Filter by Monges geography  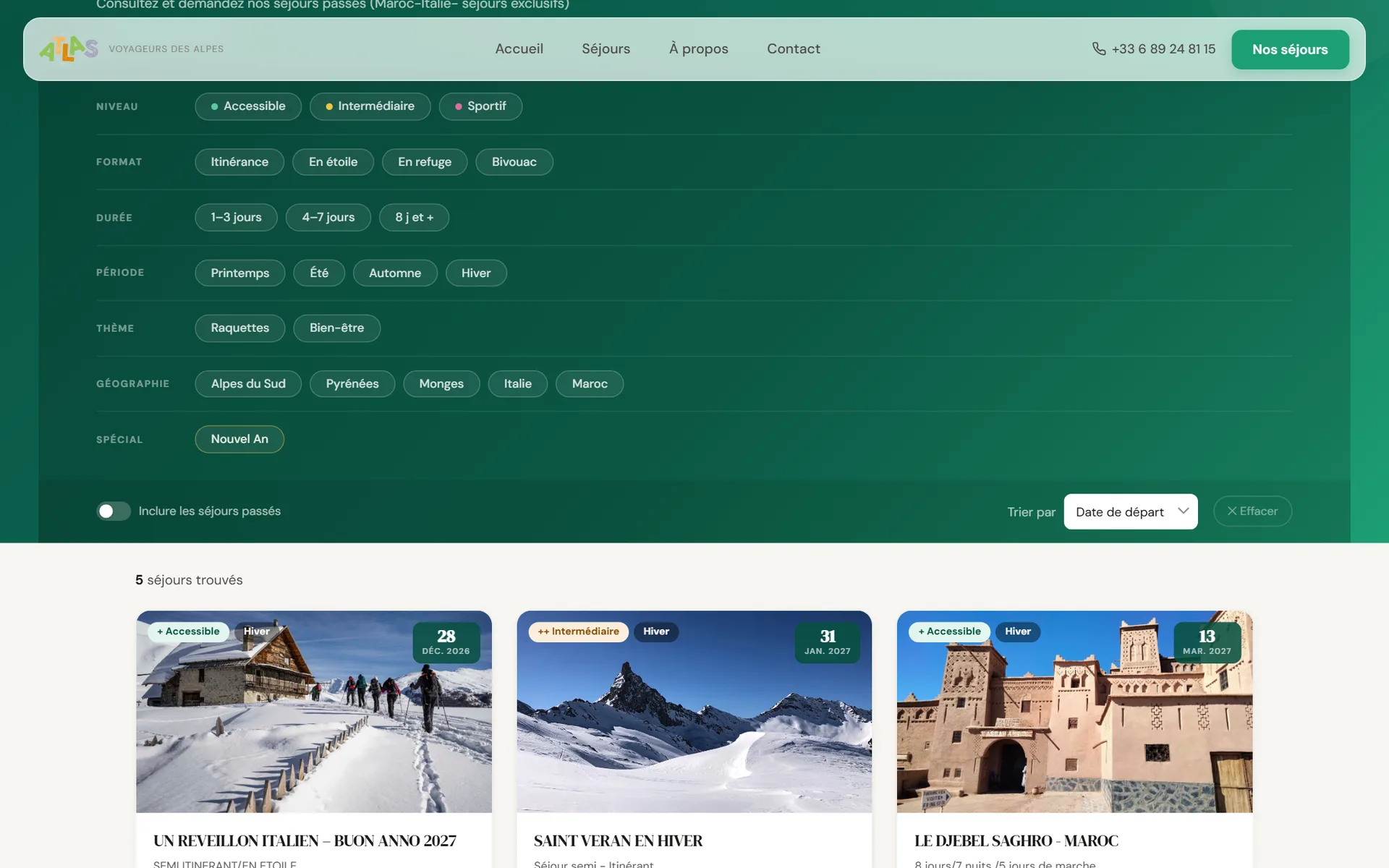[441, 384]
